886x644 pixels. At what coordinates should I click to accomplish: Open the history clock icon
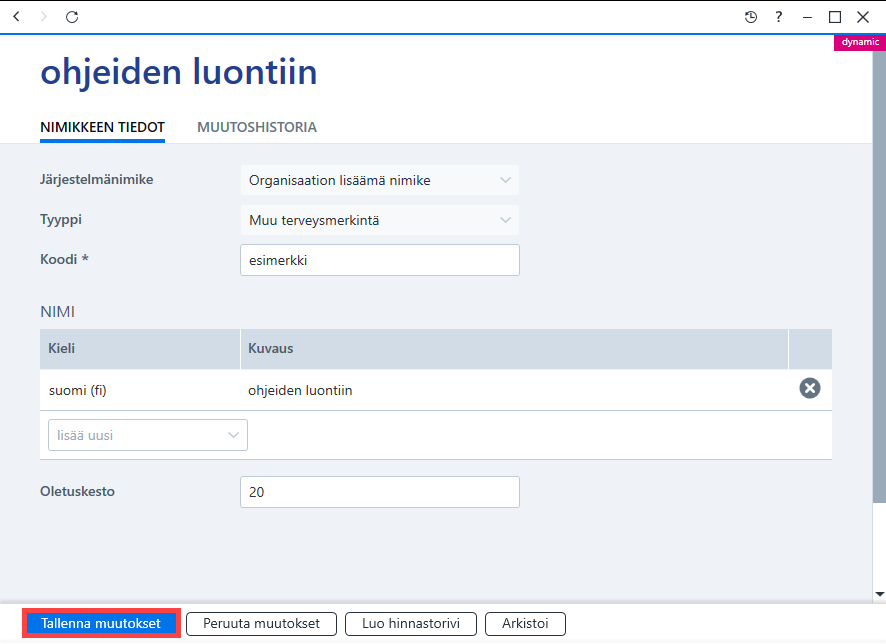pyautogui.click(x=750, y=17)
